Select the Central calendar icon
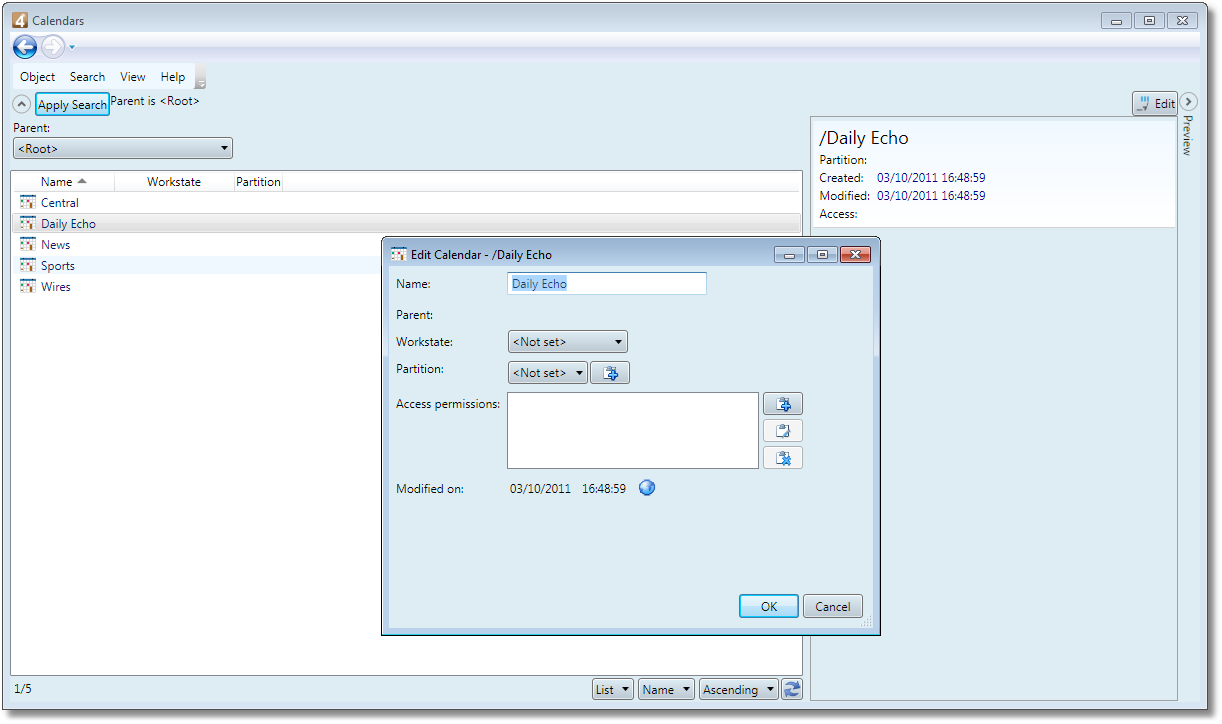The image size is (1222, 724). point(27,203)
